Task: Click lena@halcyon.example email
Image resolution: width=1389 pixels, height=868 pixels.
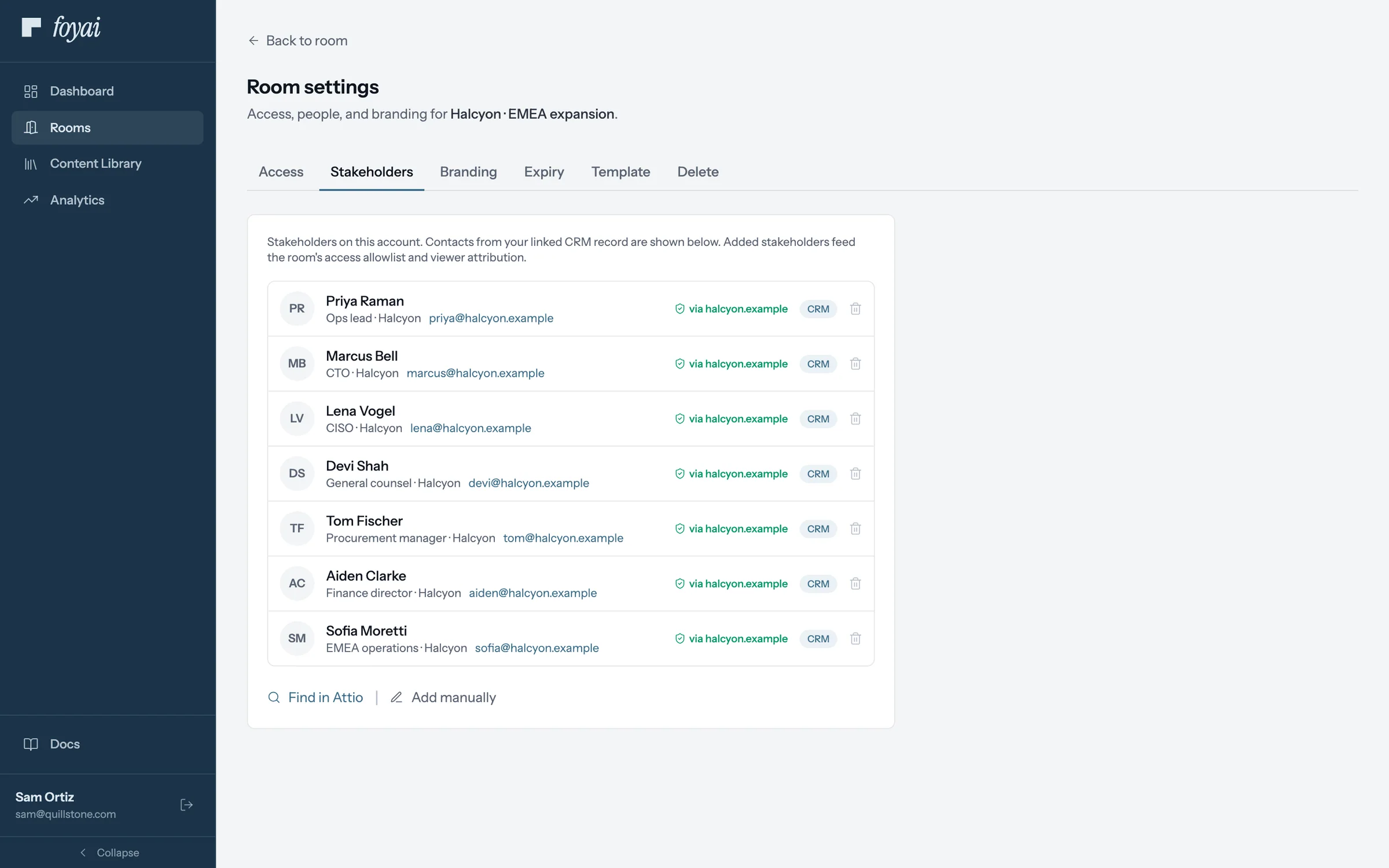Action: coord(471,428)
